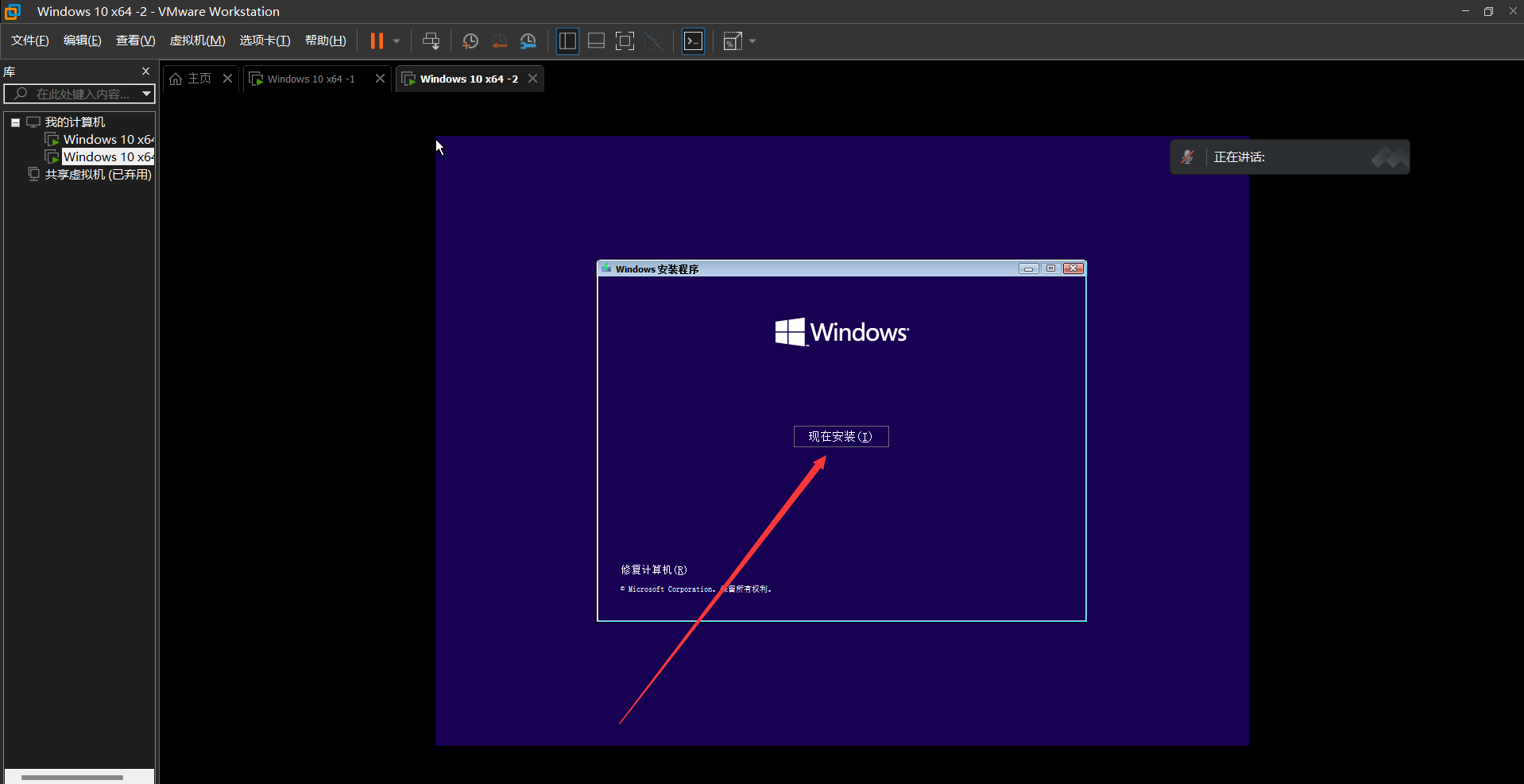This screenshot has height=784, width=1524.
Task: Close the 库 library panel
Action: point(145,71)
